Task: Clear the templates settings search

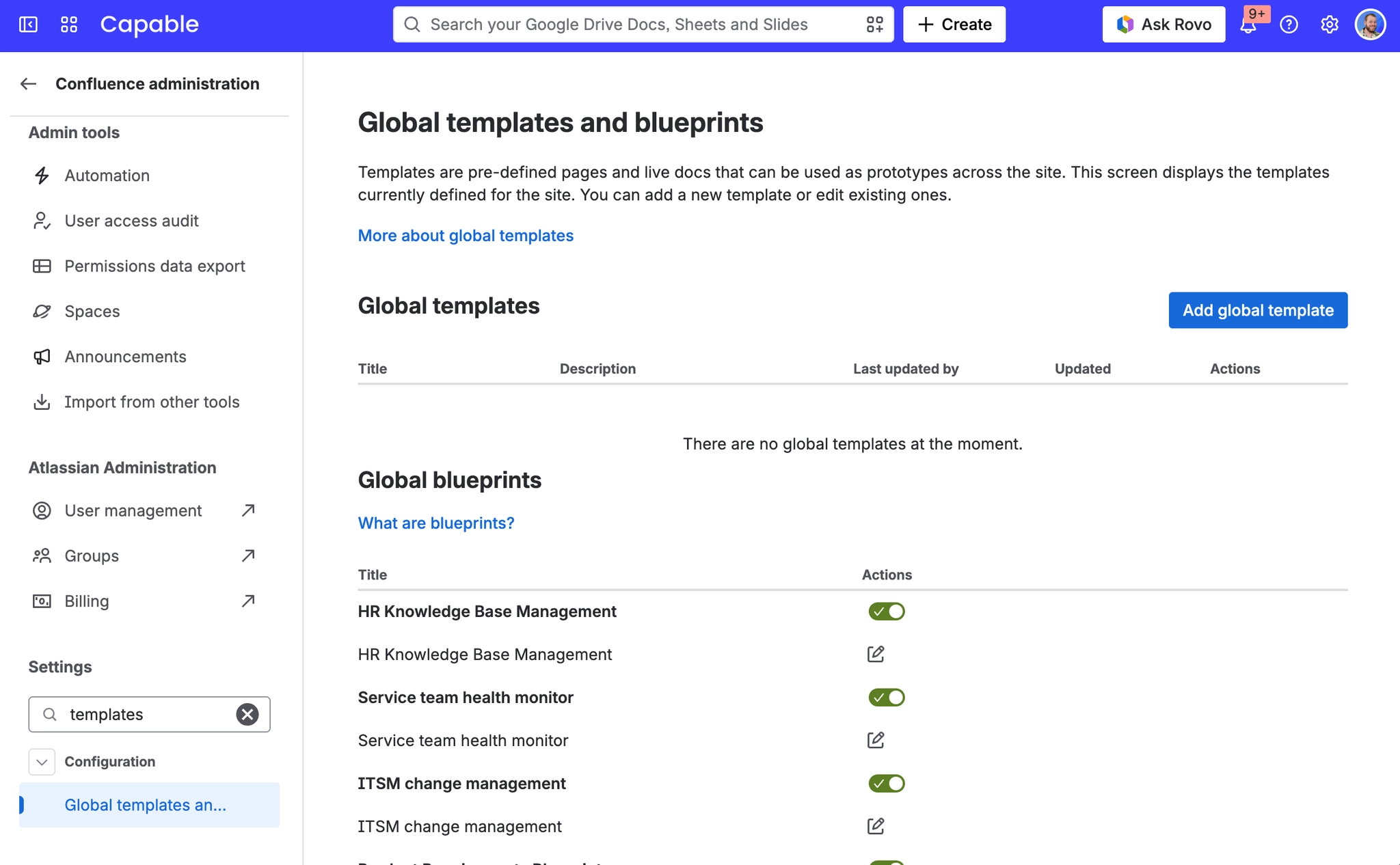Action: tap(247, 714)
